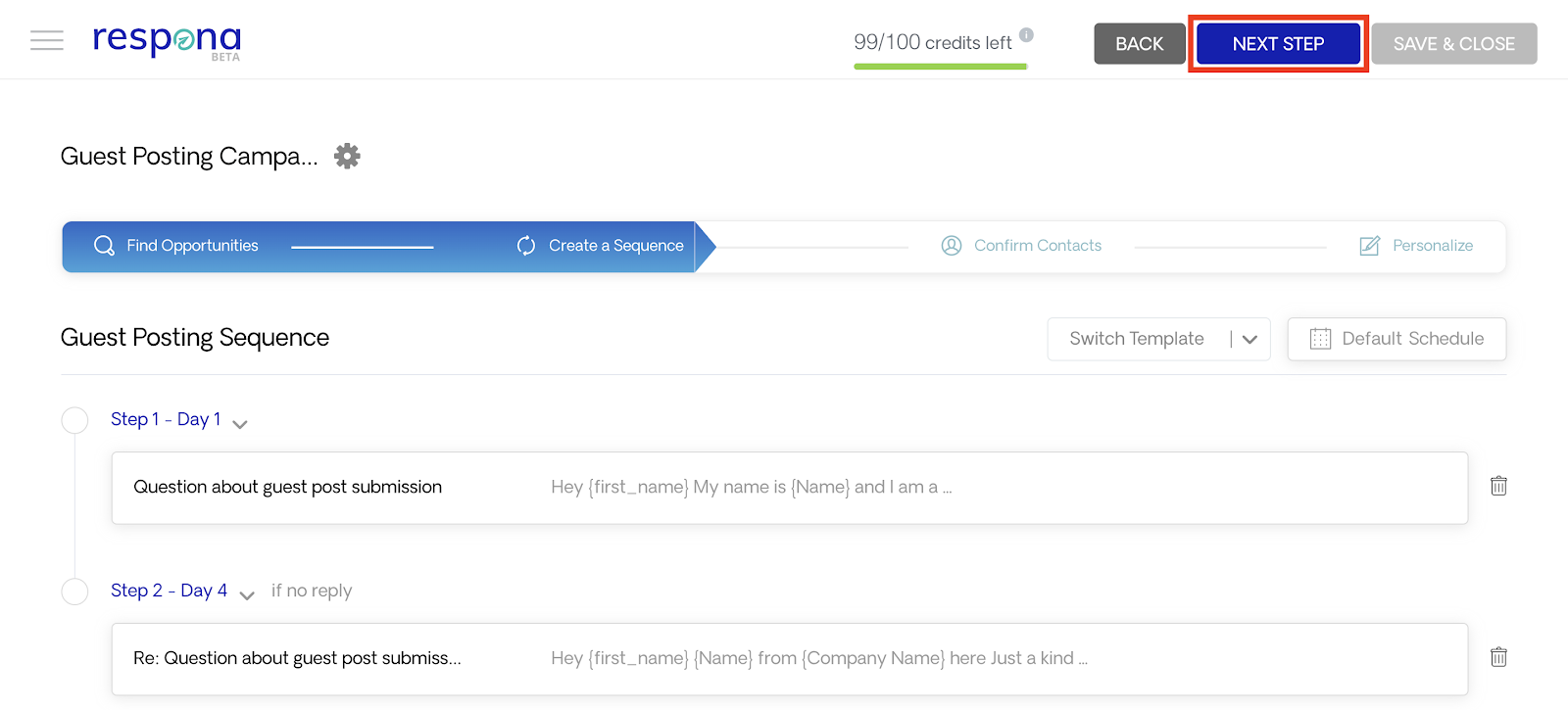
Task: Expand Step 1 - Day 1 chevron
Action: [x=240, y=424]
